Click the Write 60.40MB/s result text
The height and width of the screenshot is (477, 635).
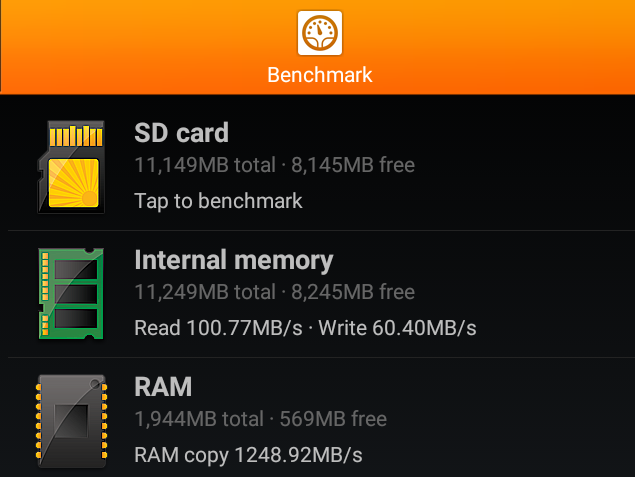click(x=397, y=328)
